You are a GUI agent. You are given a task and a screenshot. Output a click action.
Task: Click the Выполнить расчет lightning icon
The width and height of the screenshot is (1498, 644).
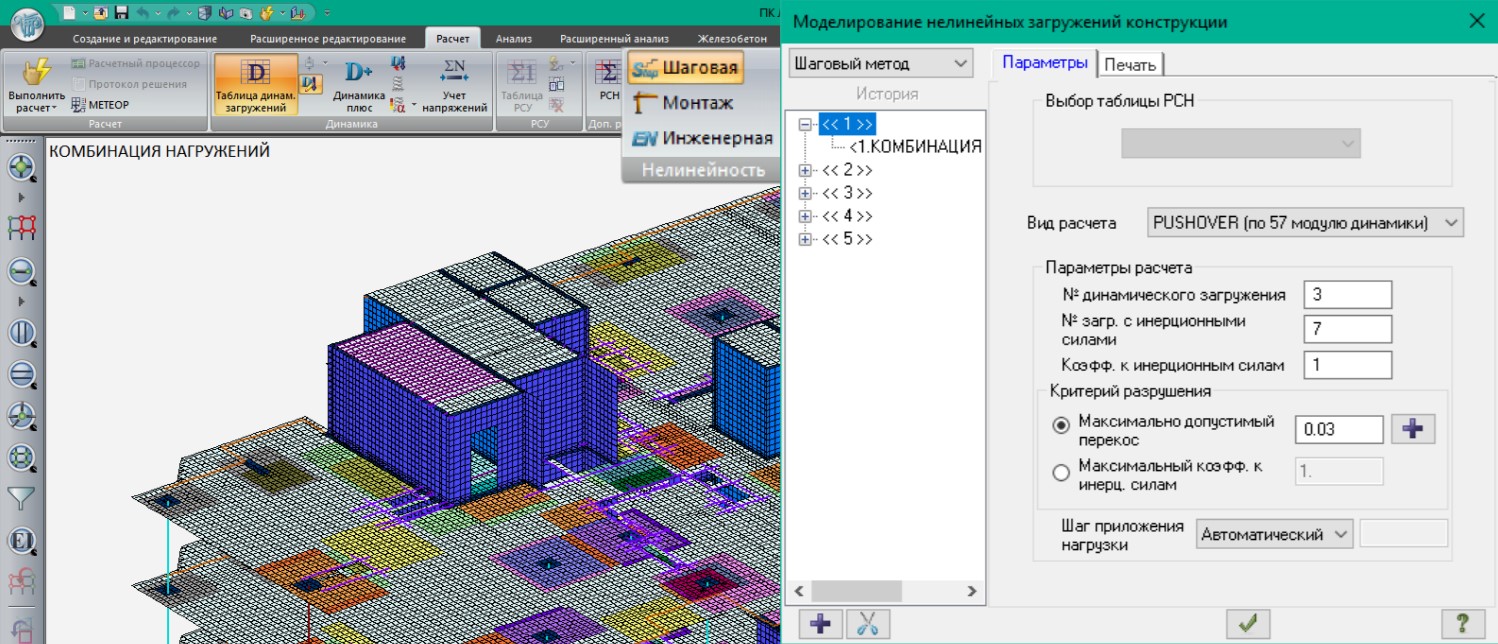(36, 73)
